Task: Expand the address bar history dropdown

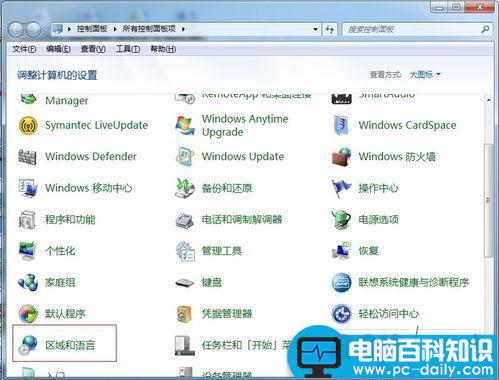Action: point(315,29)
